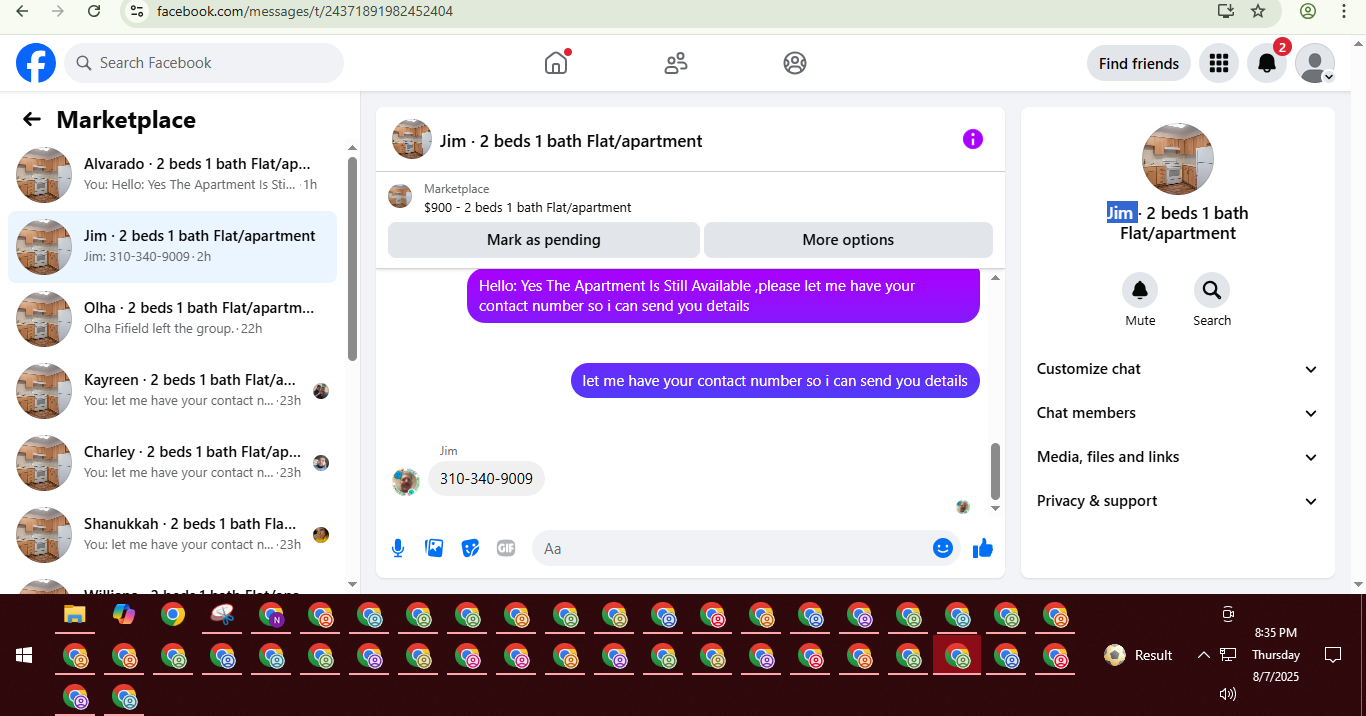Click the purple conversation information icon
This screenshot has height=716, width=1366.
click(973, 139)
